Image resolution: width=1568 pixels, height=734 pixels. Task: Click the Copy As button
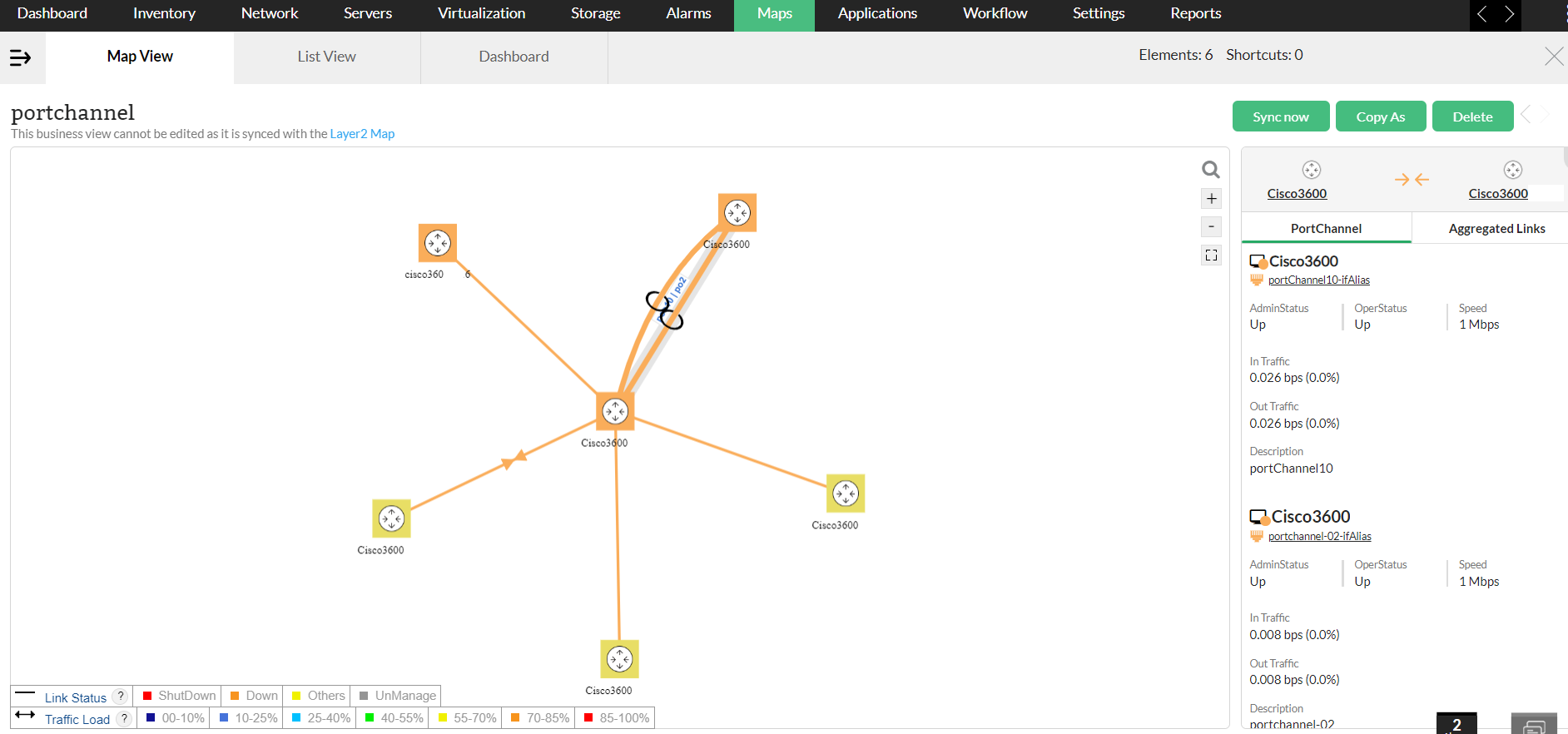pyautogui.click(x=1381, y=117)
